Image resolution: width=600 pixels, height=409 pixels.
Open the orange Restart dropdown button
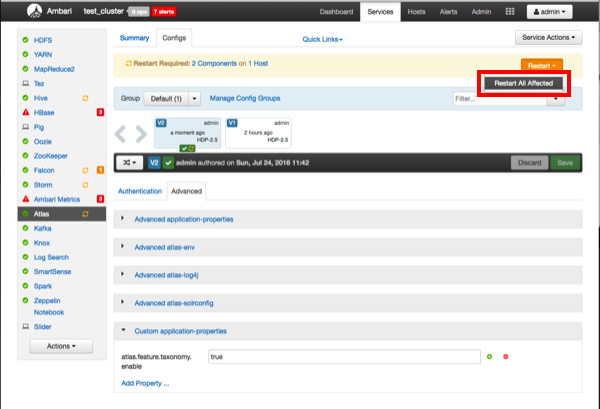click(x=541, y=65)
